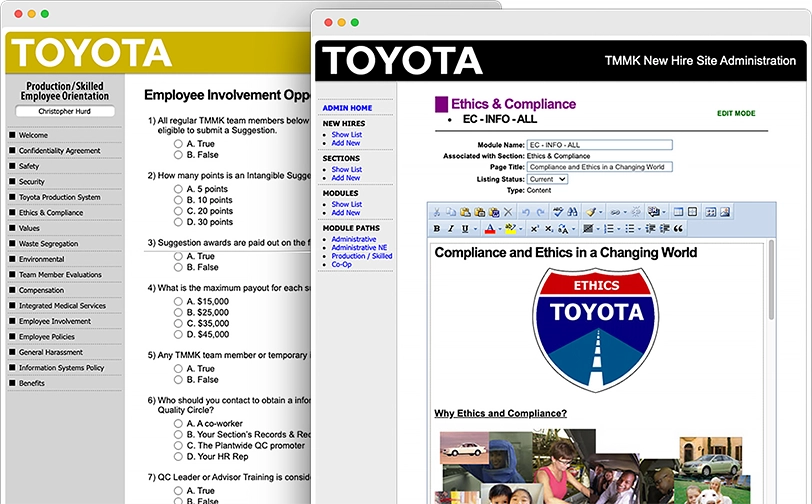Insert a block quote
The height and width of the screenshot is (504, 812).
(678, 228)
